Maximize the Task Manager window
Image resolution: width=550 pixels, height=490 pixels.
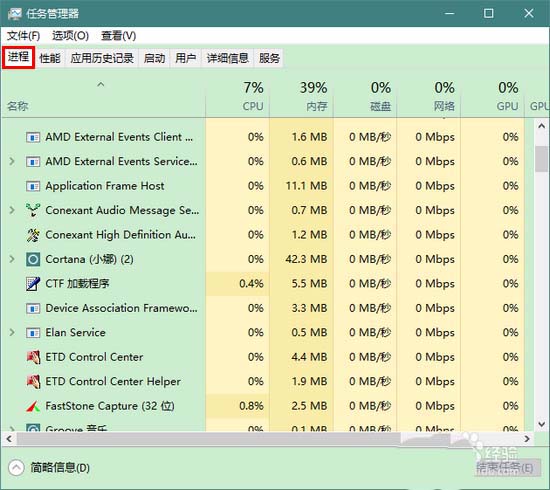click(x=489, y=13)
